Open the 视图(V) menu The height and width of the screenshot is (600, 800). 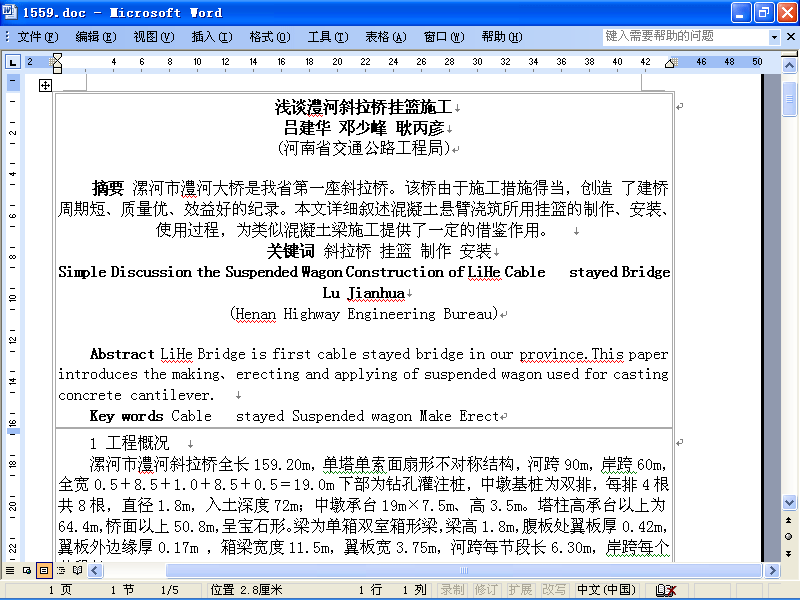point(154,37)
